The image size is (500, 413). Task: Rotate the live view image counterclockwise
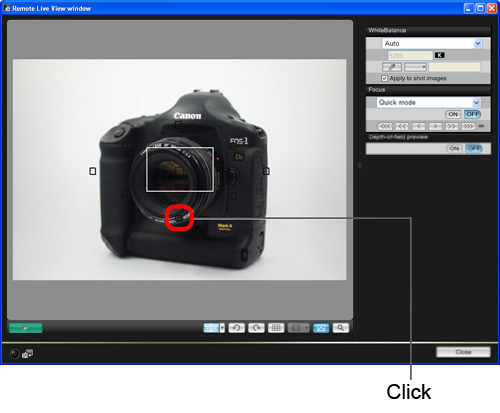point(236,328)
